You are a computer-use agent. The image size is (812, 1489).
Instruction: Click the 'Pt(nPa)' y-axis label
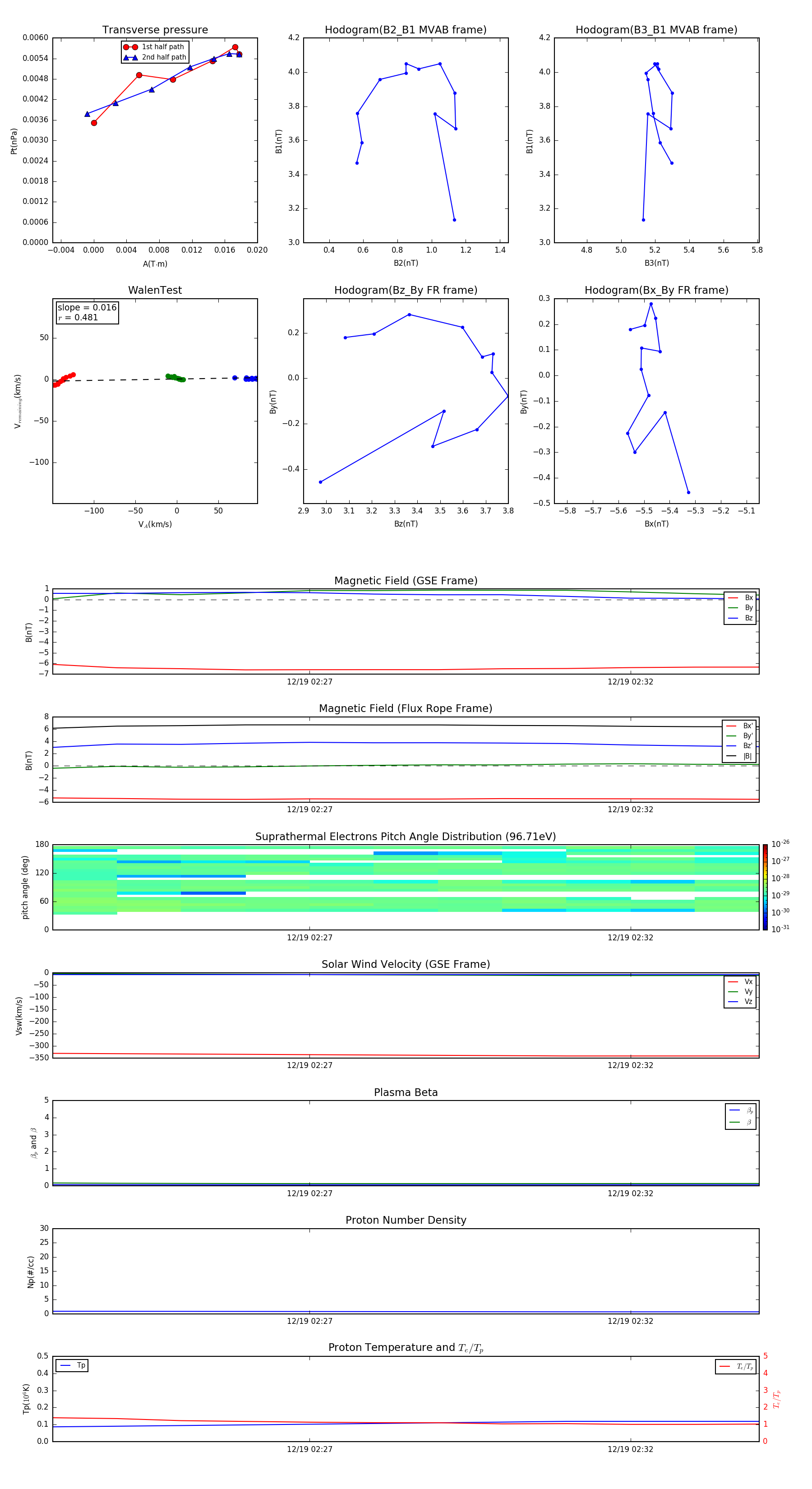pos(14,140)
